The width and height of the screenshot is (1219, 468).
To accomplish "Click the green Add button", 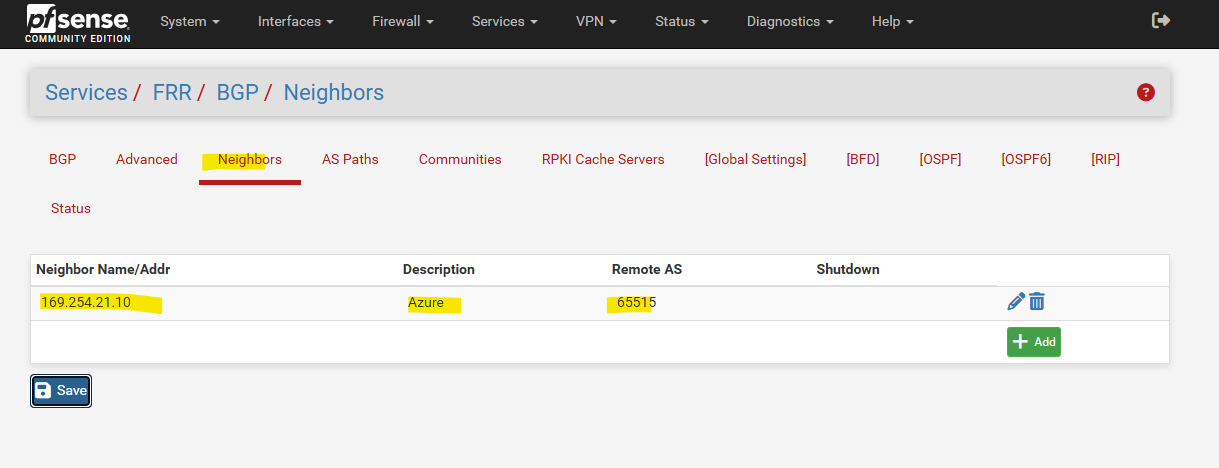I will coord(1033,342).
